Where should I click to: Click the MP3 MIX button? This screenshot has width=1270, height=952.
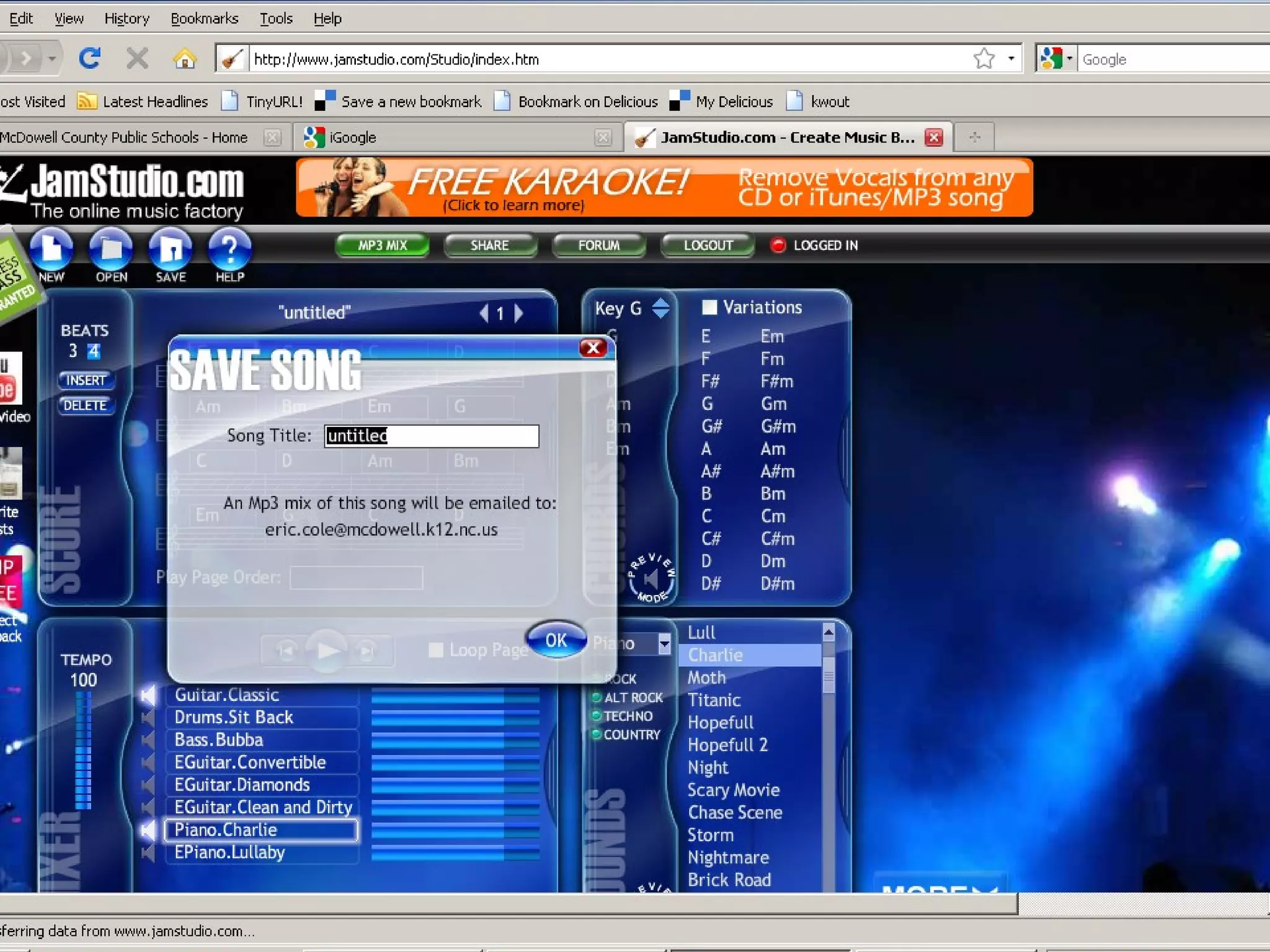coord(382,245)
